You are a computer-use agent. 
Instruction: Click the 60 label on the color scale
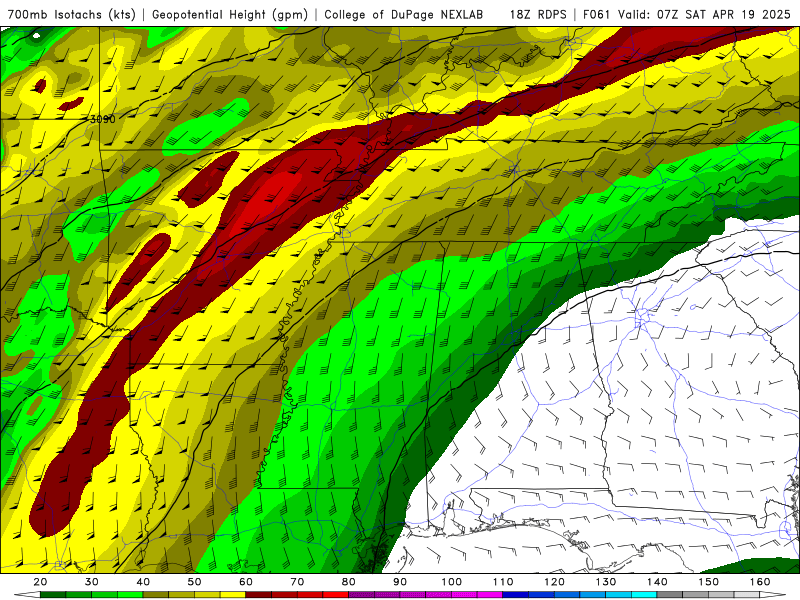coord(246,582)
